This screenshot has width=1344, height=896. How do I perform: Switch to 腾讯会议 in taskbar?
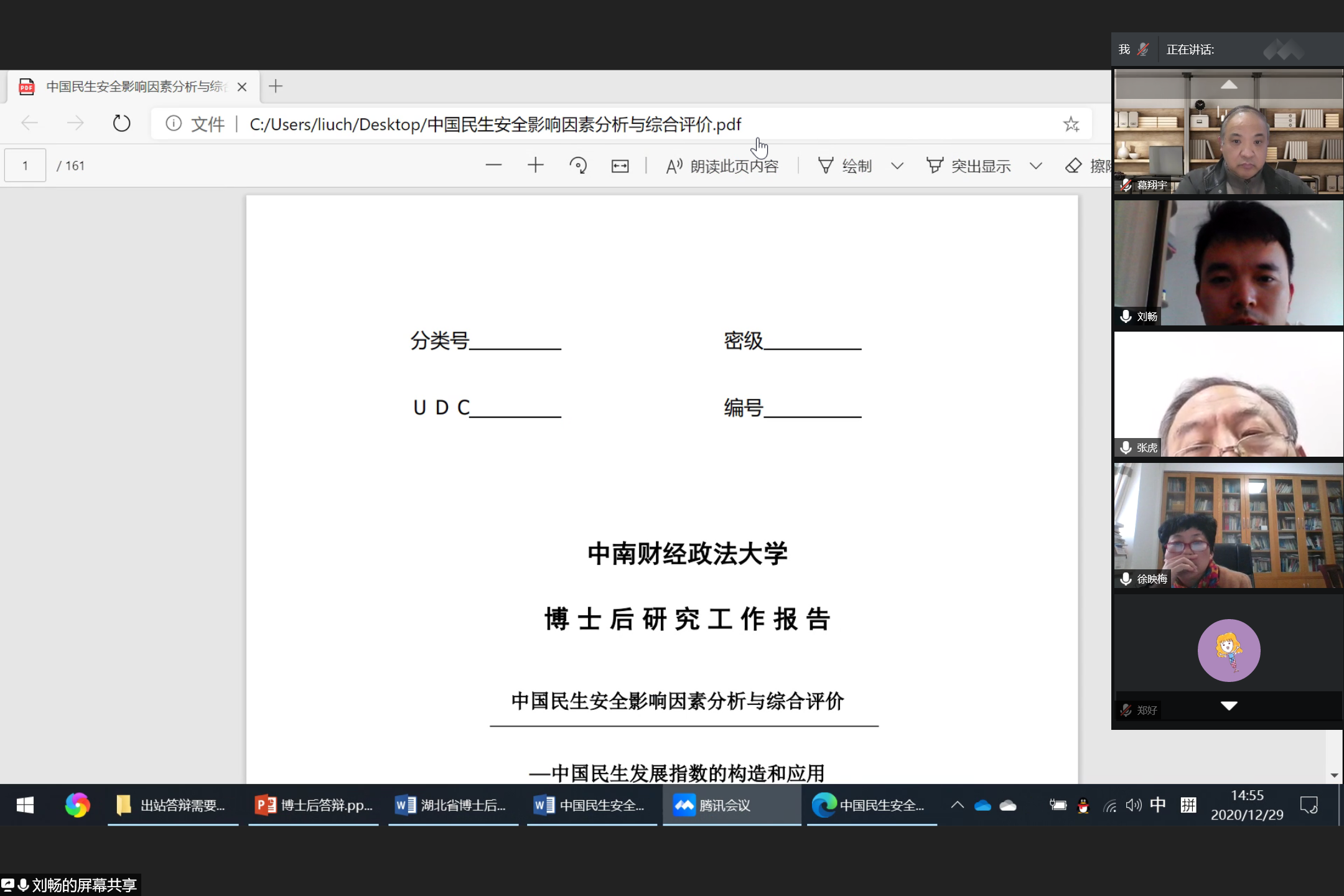[x=732, y=805]
